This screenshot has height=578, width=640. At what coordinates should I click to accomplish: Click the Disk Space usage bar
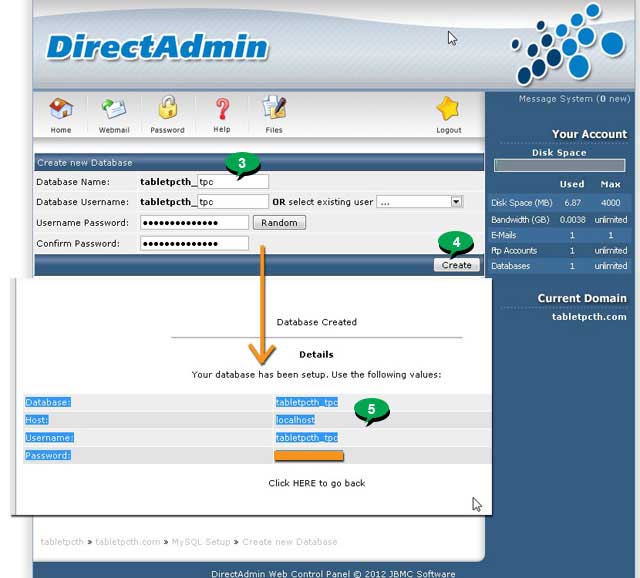click(559, 165)
